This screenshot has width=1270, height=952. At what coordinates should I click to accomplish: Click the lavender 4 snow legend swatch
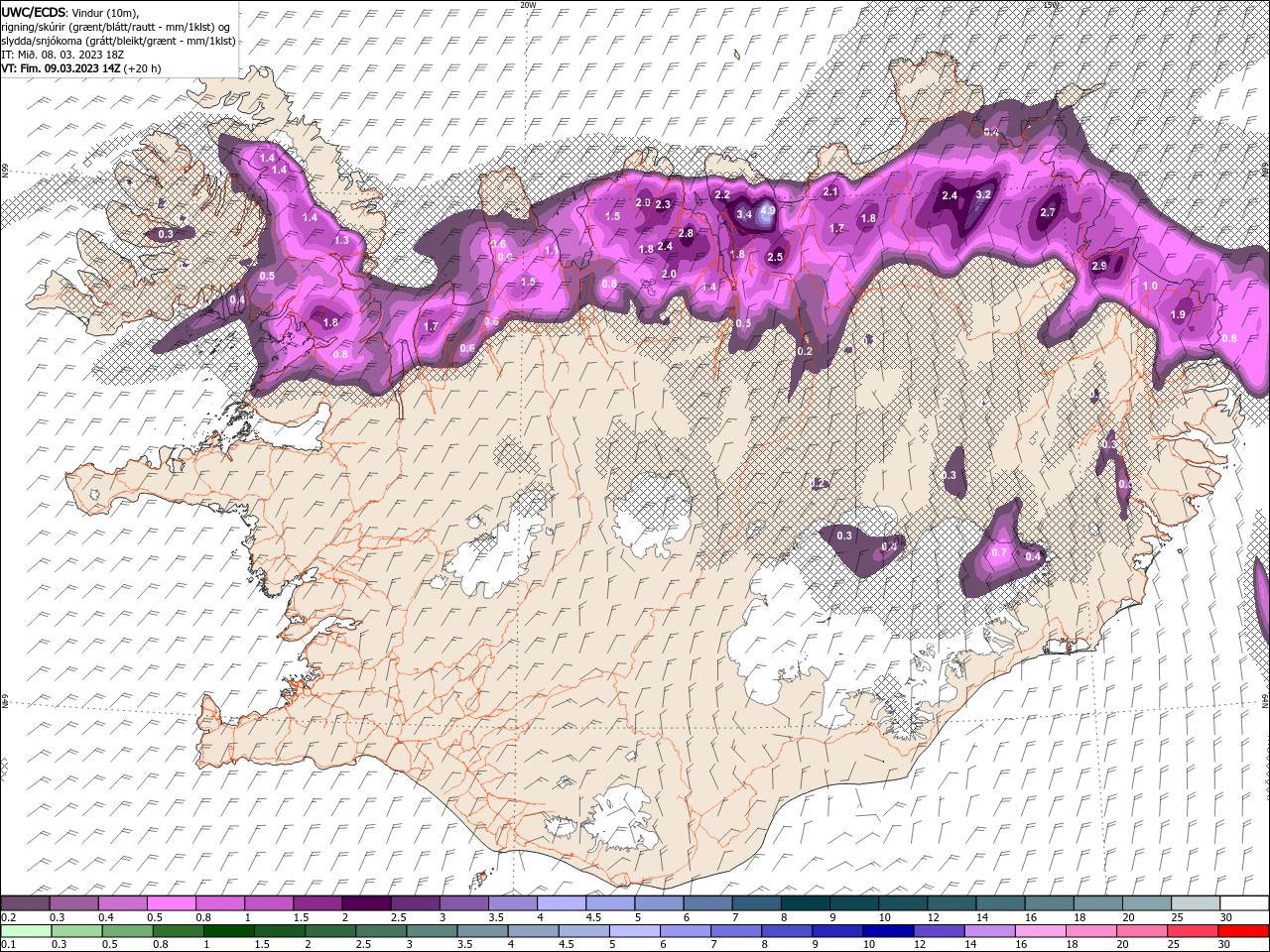click(x=561, y=903)
